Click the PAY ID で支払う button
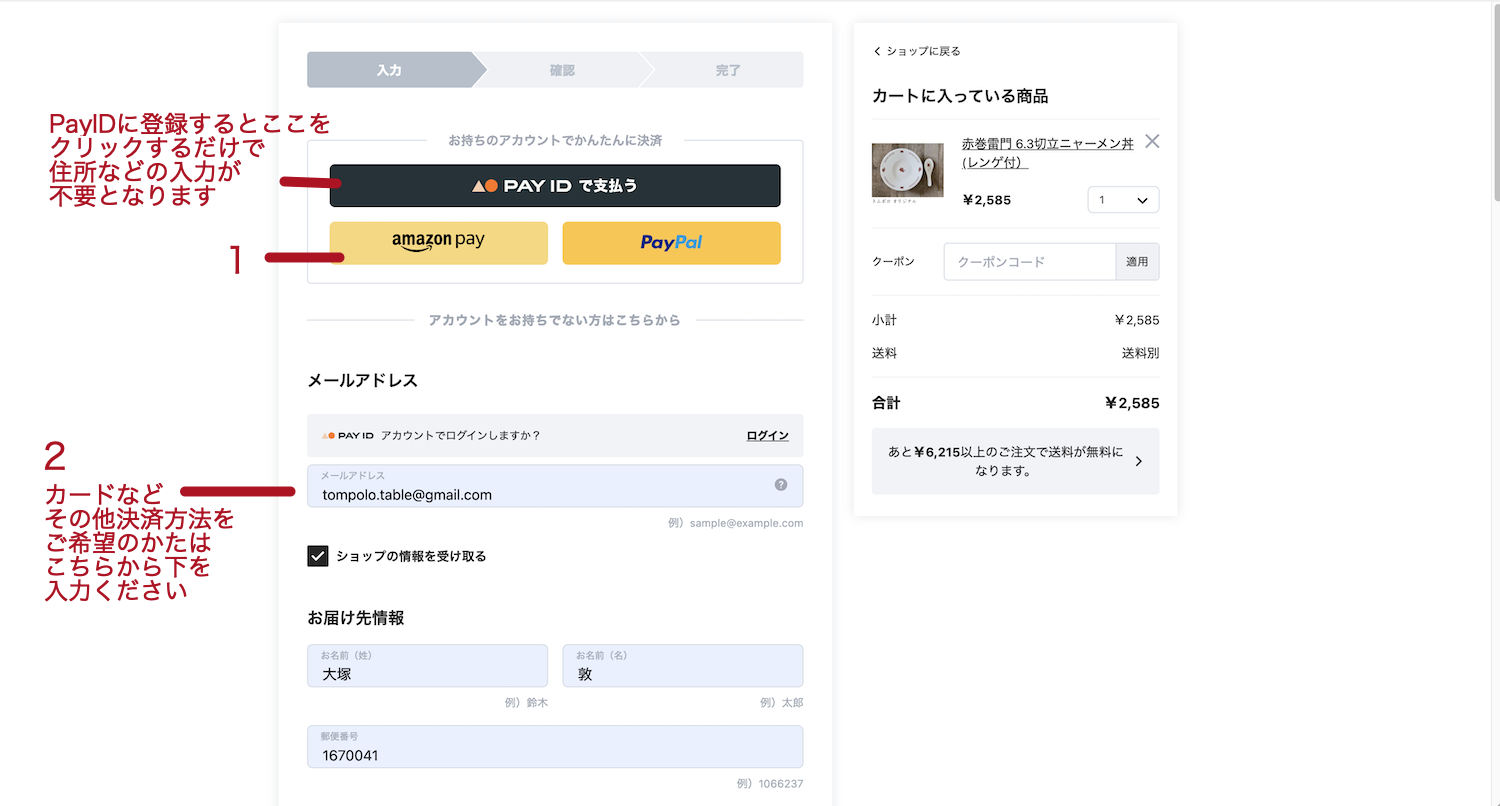The width and height of the screenshot is (1500, 806). pos(555,186)
